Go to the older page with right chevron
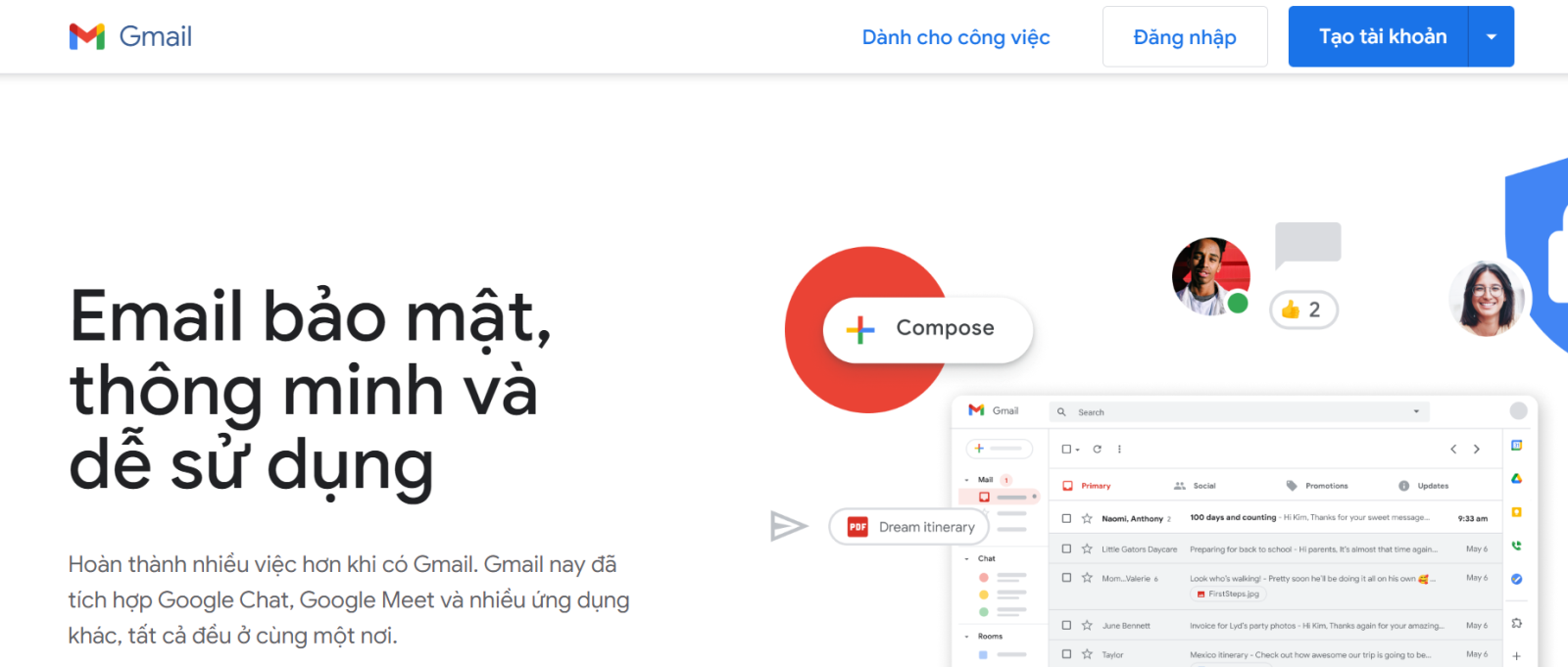This screenshot has width=1568, height=667. pyautogui.click(x=1477, y=449)
